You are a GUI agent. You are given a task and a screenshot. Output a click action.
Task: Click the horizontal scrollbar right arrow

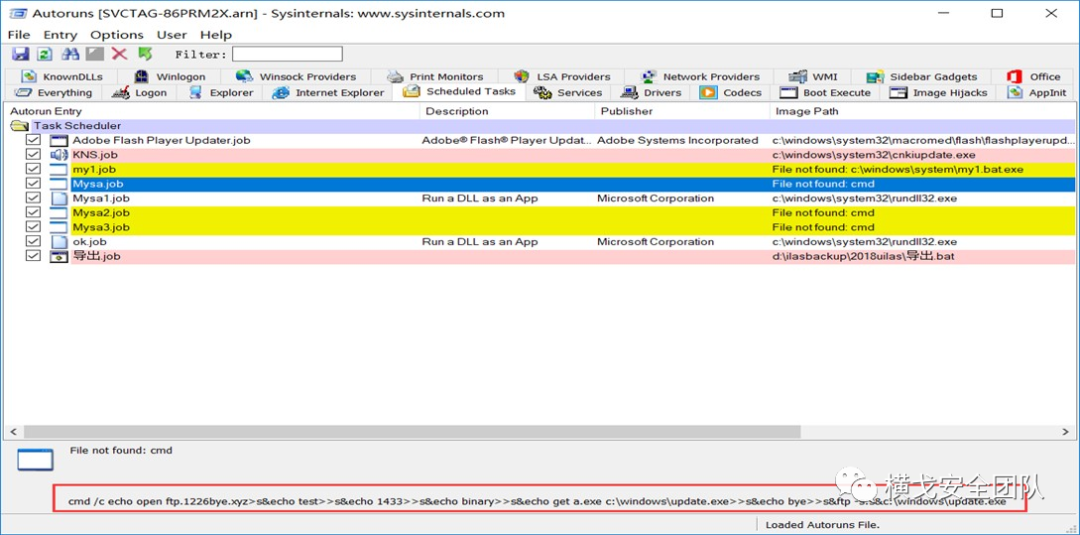pos(1066,431)
